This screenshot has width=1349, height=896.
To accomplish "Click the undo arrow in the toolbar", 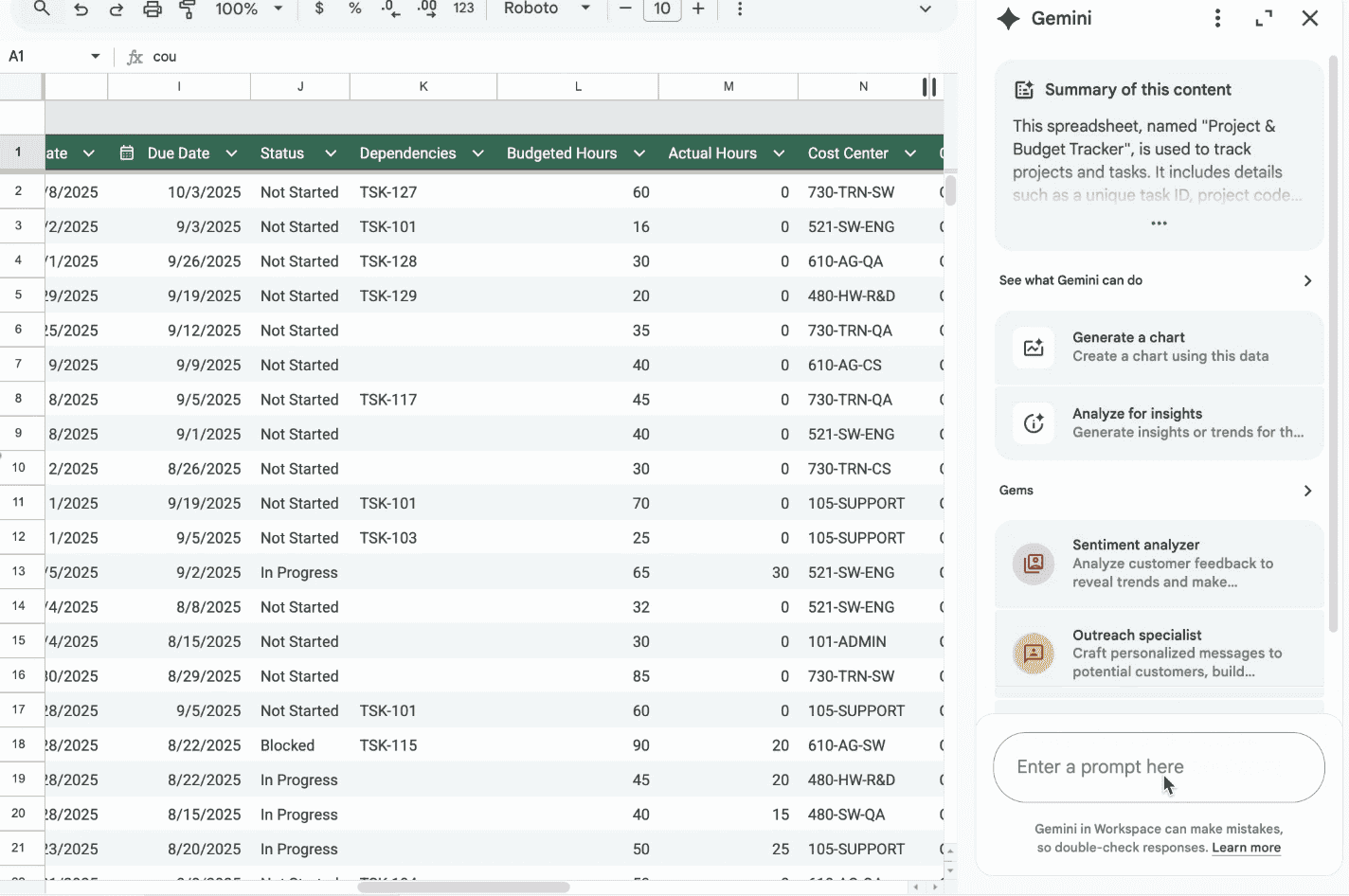I will pyautogui.click(x=81, y=9).
